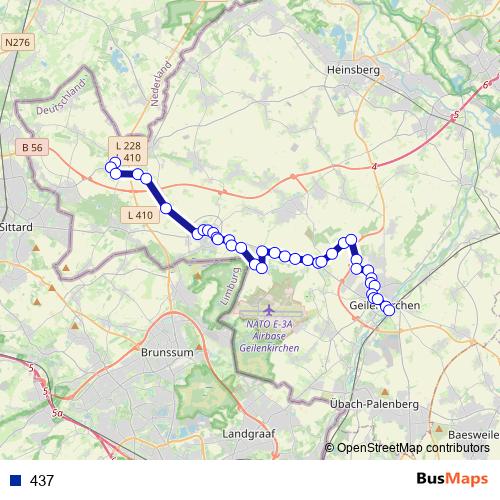
Task: Click the northwesternmost stop marker of route
Action: point(115,163)
